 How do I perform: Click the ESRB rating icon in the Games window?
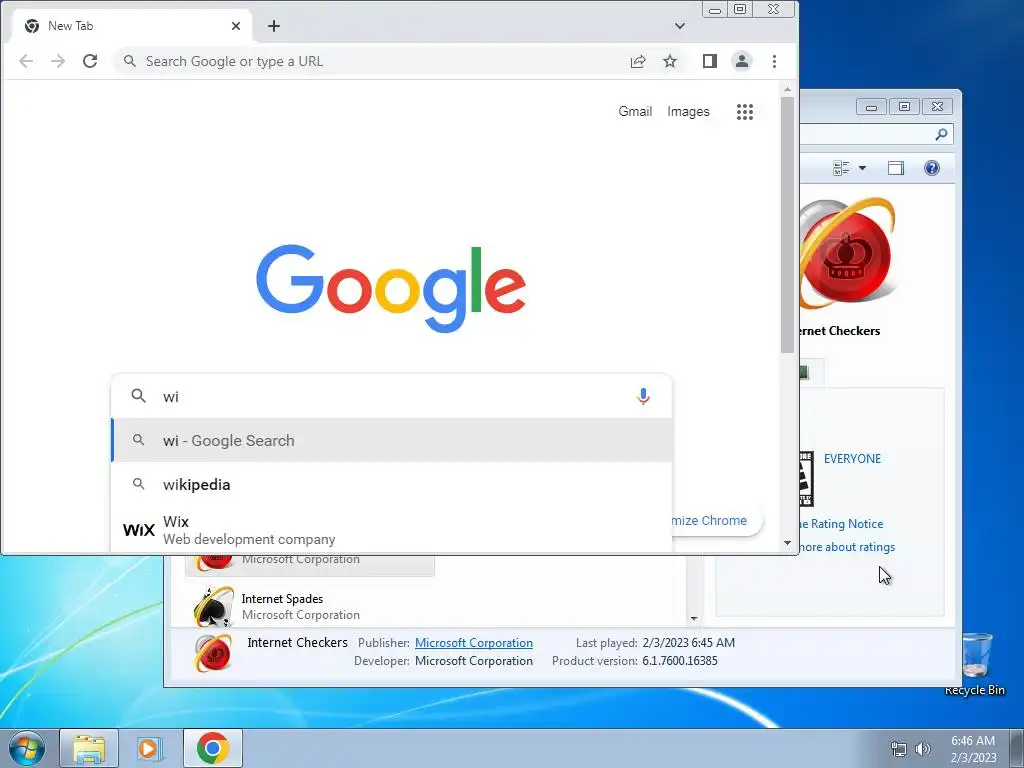[x=807, y=479]
